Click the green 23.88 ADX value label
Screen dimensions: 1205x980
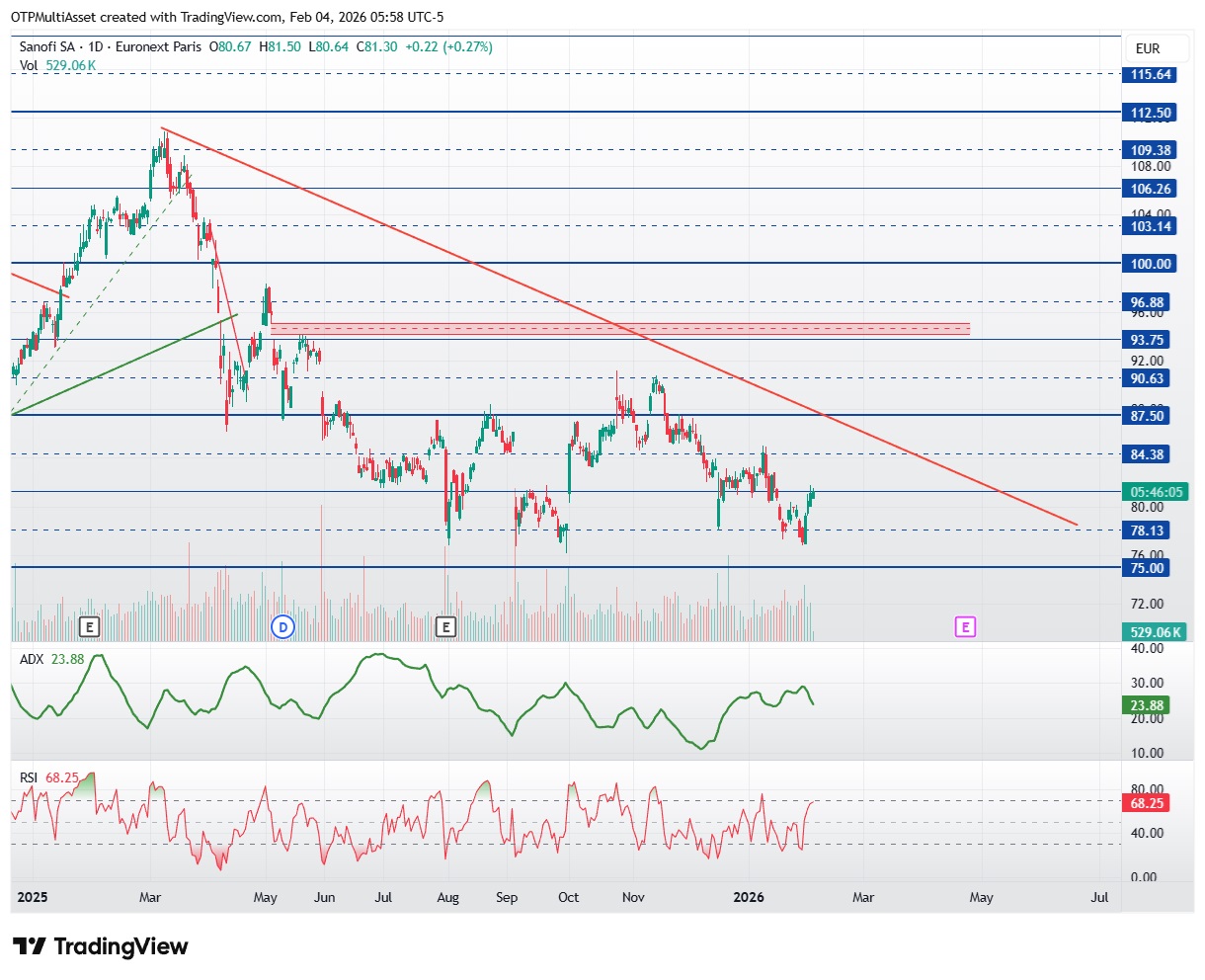[1148, 705]
